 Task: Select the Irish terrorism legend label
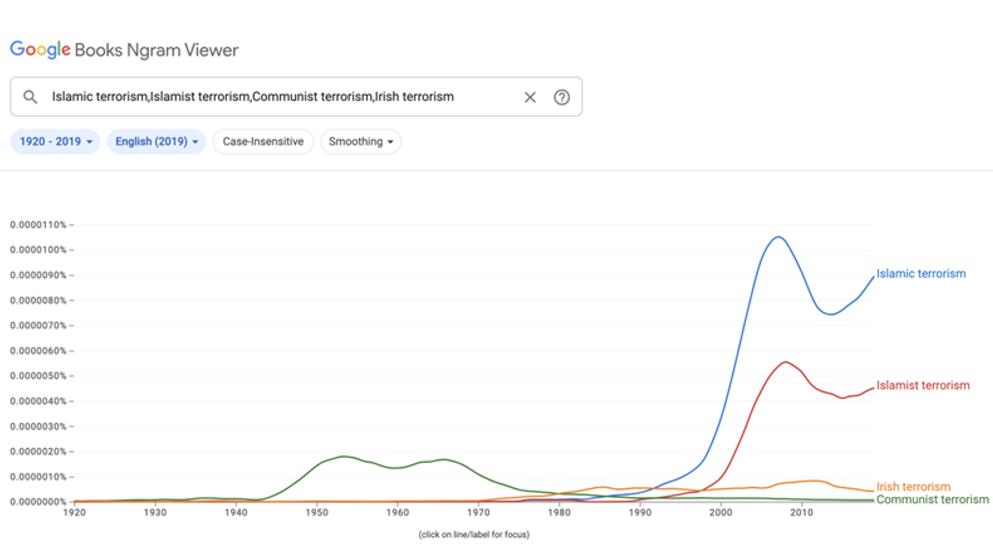point(913,486)
